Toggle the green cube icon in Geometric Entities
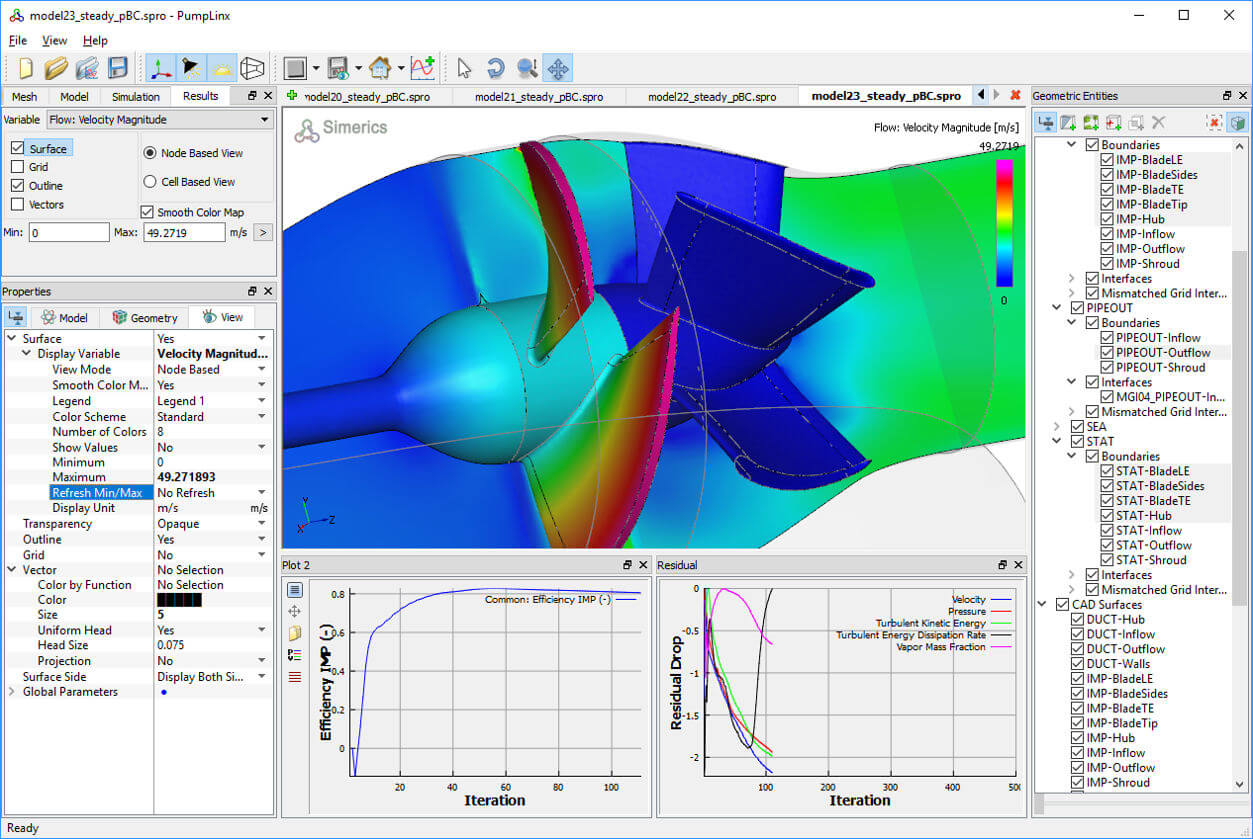 (1238, 122)
